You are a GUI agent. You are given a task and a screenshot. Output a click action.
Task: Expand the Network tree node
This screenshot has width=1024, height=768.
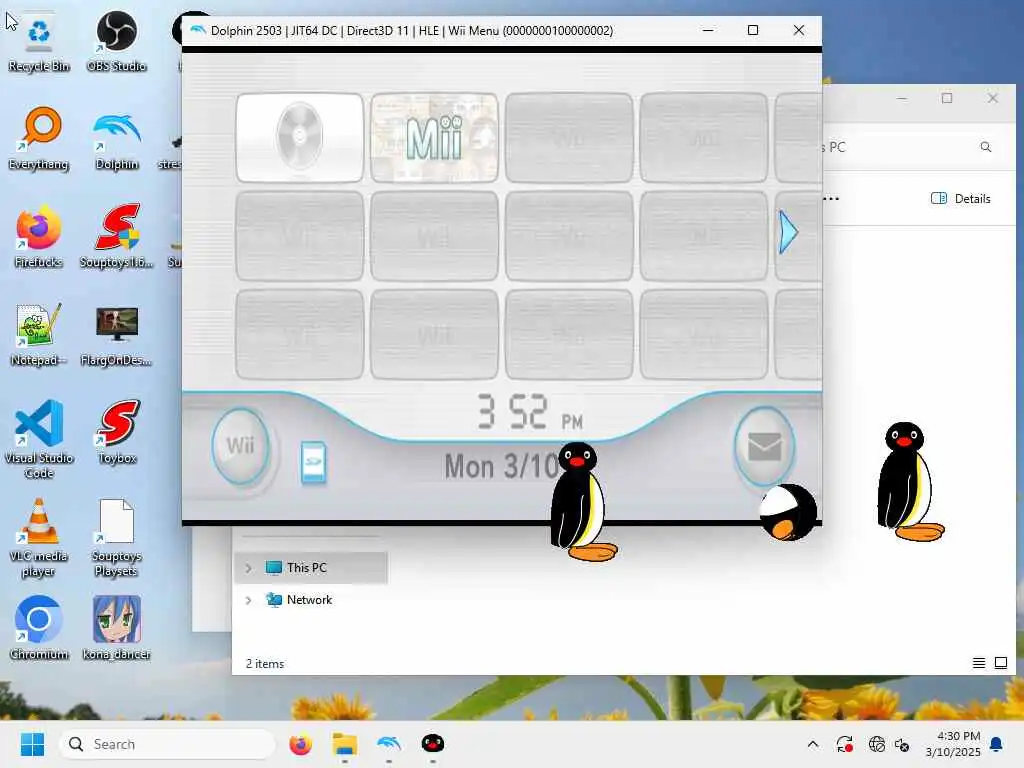point(248,600)
